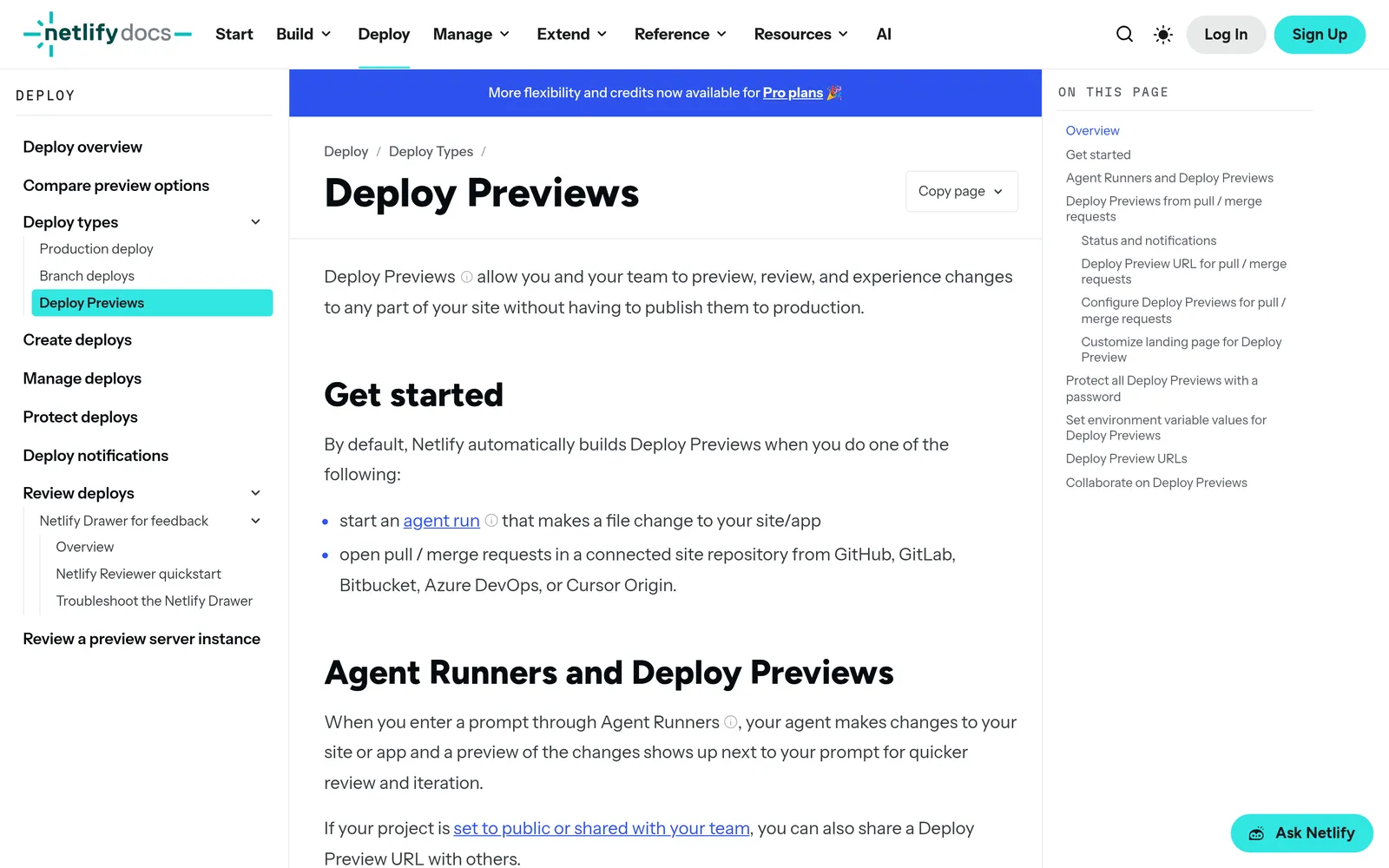Viewport: 1389px width, 868px height.
Task: Open Review a preview server instance
Action: pyautogui.click(x=142, y=639)
